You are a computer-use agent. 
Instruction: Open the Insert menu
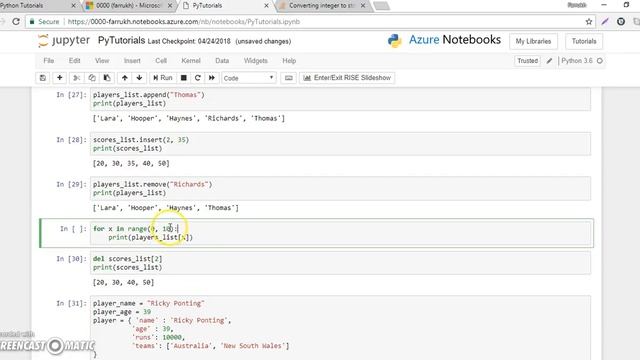132,61
